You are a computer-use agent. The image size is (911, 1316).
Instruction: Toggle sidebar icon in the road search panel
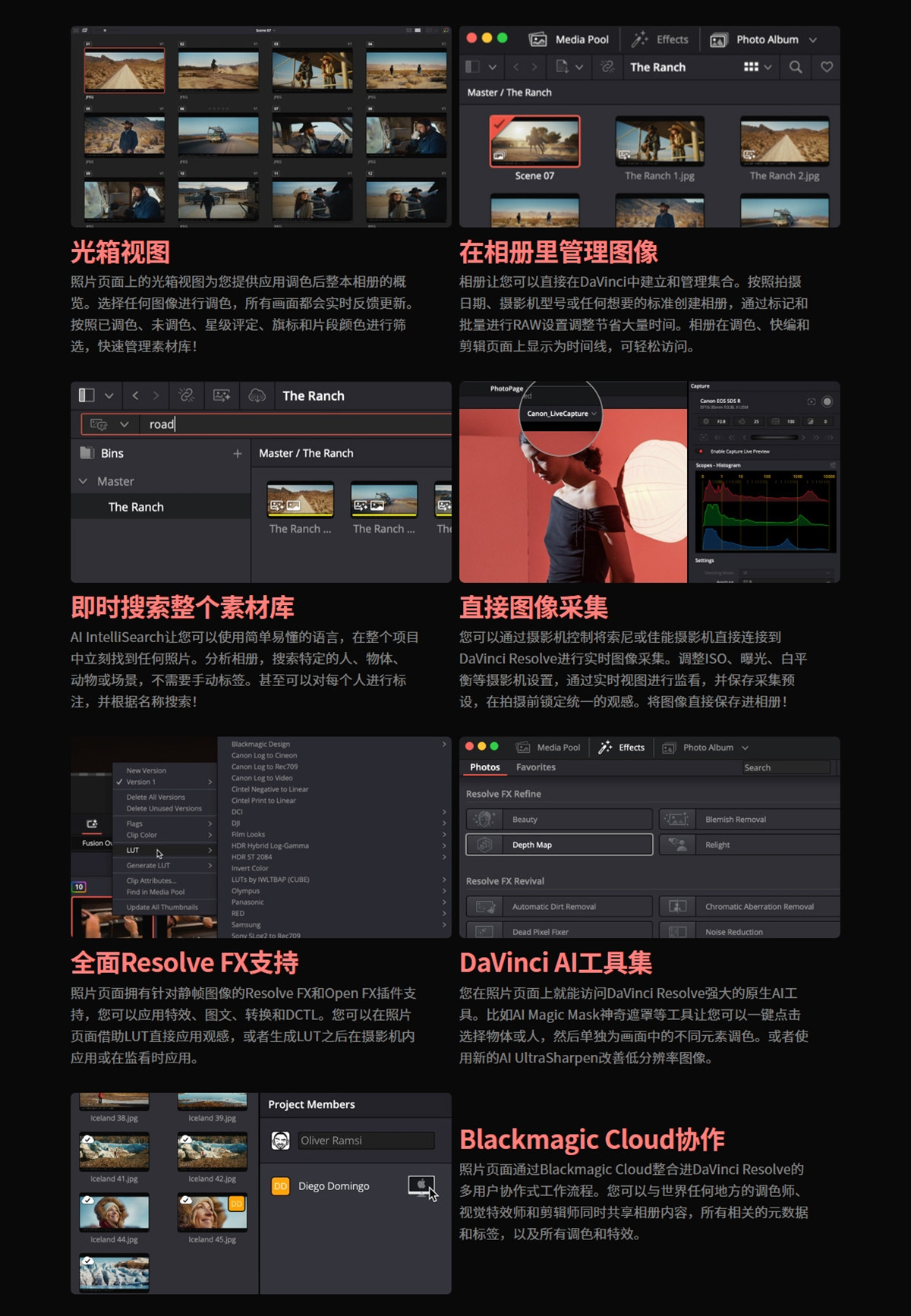pyautogui.click(x=87, y=395)
